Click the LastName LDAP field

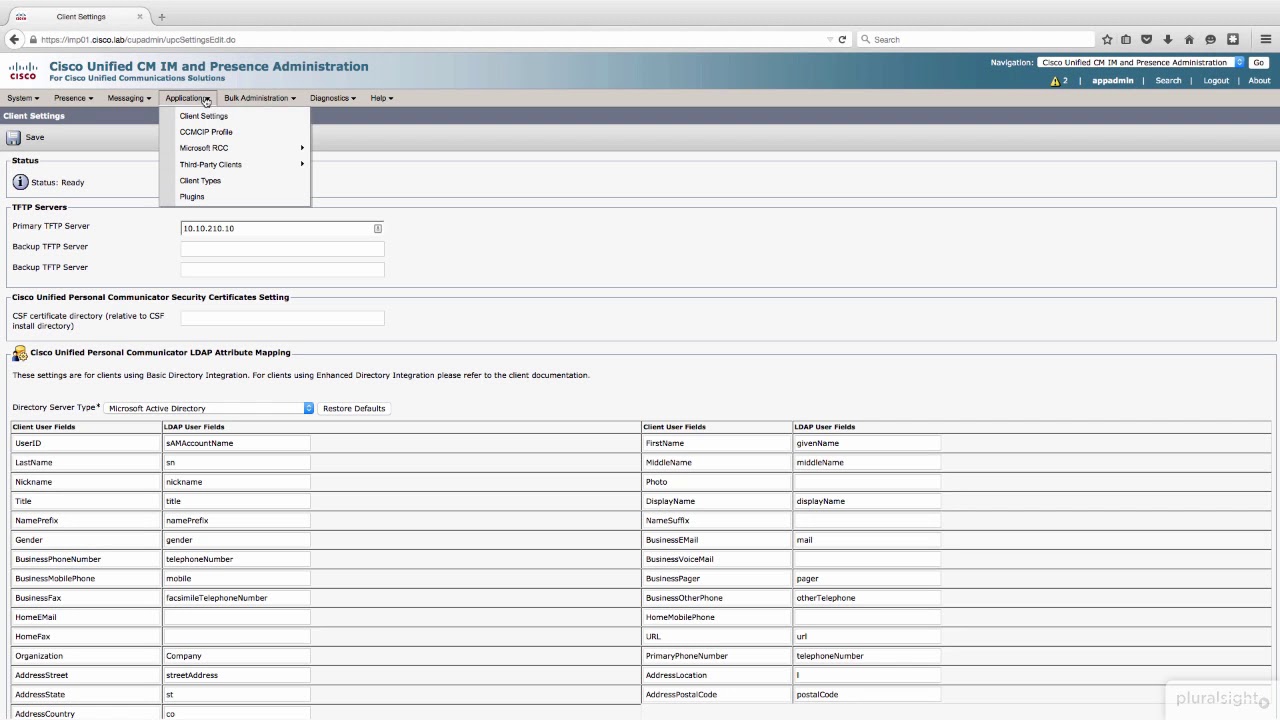click(237, 463)
